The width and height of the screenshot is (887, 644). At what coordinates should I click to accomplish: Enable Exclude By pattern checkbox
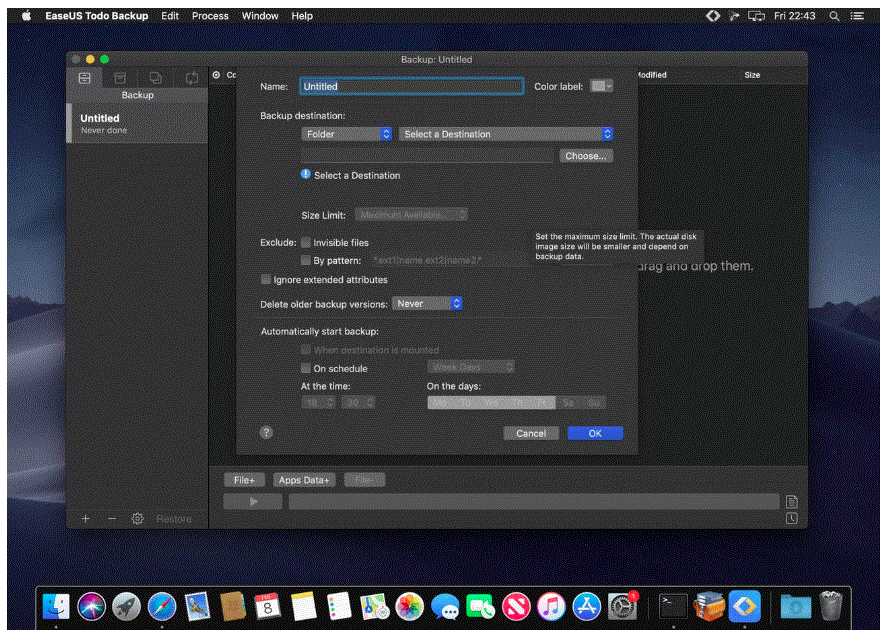point(305,260)
